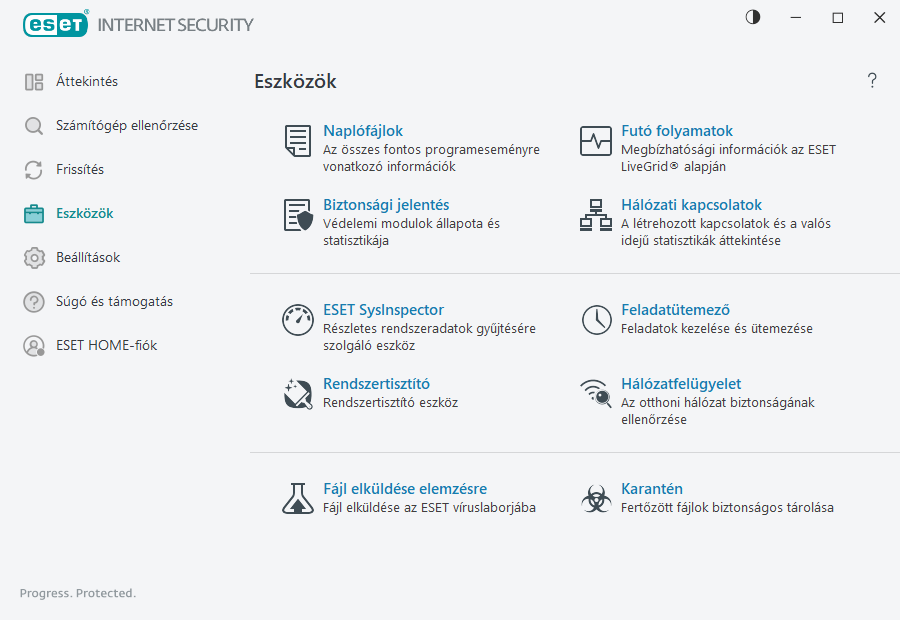900x620 pixels.
Task: Open Naplófájlok via its log file icon
Action: (x=297, y=141)
